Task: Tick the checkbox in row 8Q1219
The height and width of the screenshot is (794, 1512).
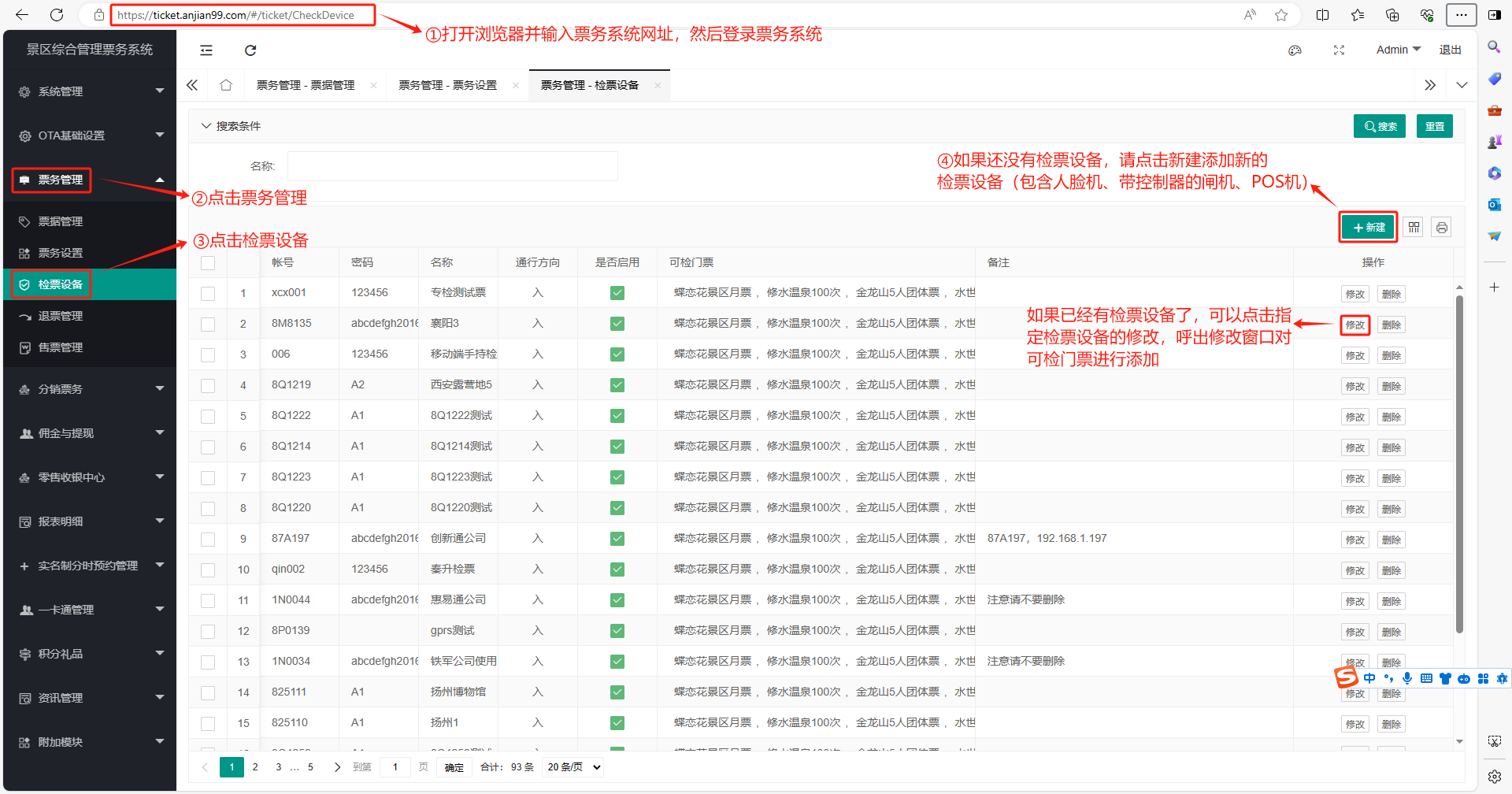Action: 208,385
